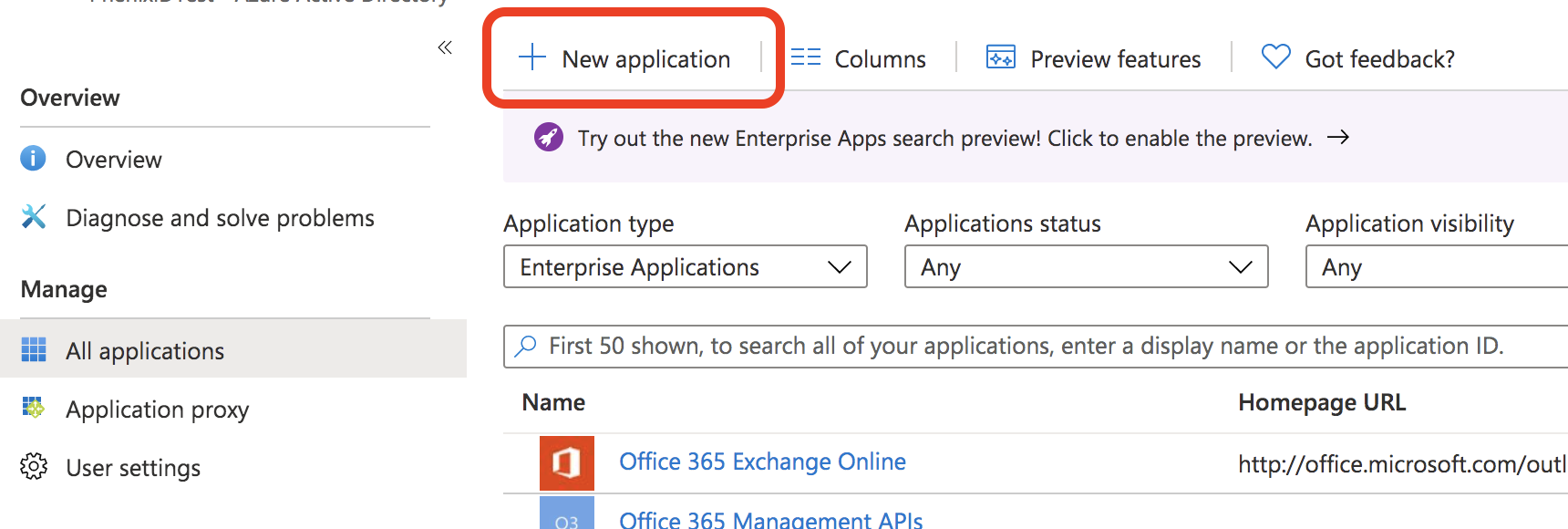This screenshot has width=1568, height=529.
Task: Click the arrow to enable search preview
Action: click(1337, 138)
